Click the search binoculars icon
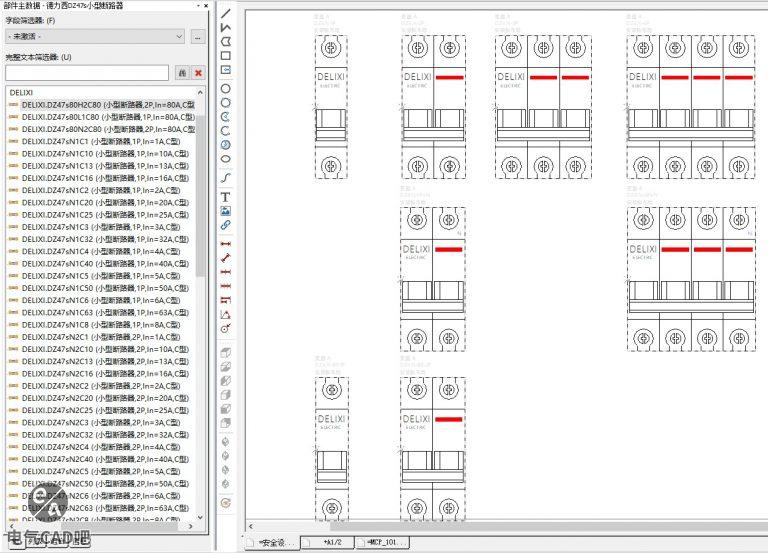 [x=182, y=73]
